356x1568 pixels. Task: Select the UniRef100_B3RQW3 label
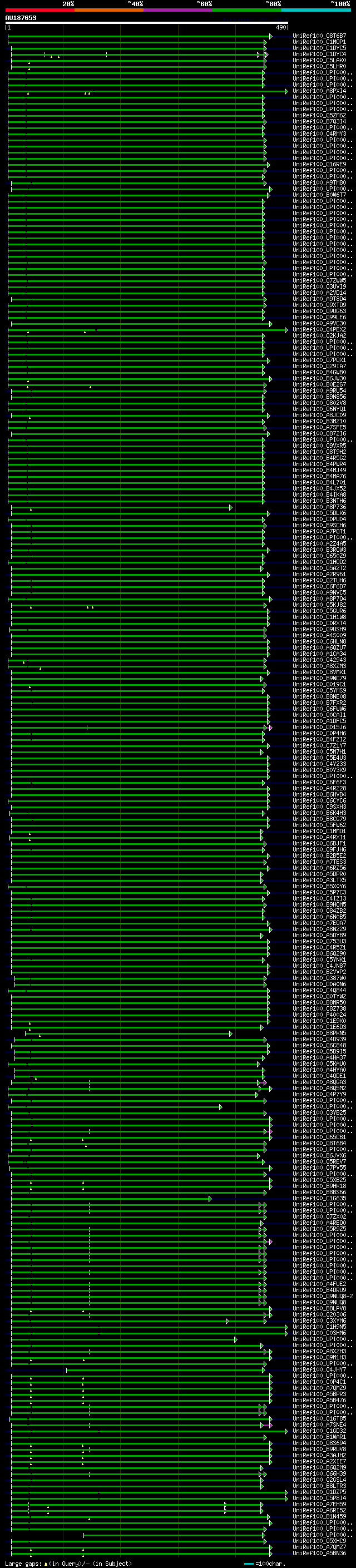pyautogui.click(x=319, y=550)
